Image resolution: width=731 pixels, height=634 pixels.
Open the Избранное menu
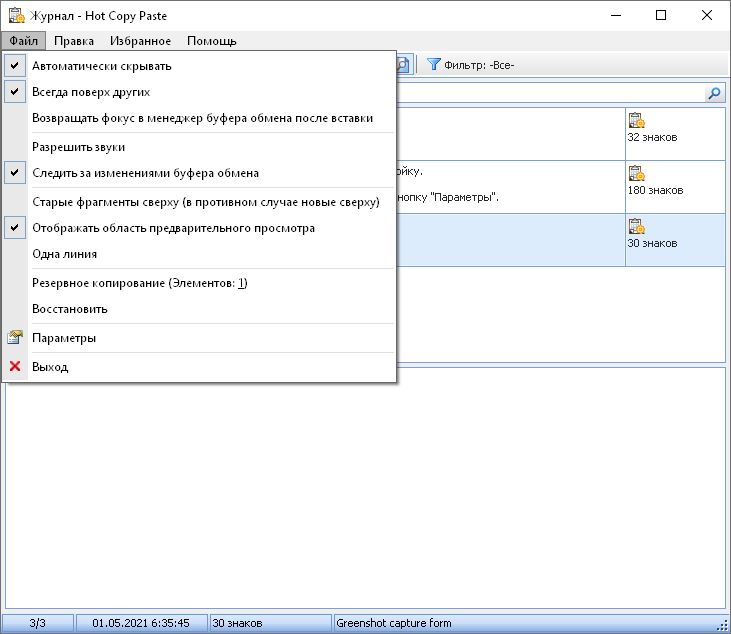(x=140, y=41)
